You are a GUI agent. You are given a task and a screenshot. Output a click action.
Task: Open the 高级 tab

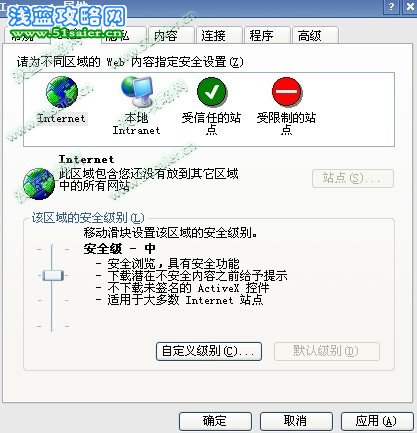pyautogui.click(x=315, y=35)
